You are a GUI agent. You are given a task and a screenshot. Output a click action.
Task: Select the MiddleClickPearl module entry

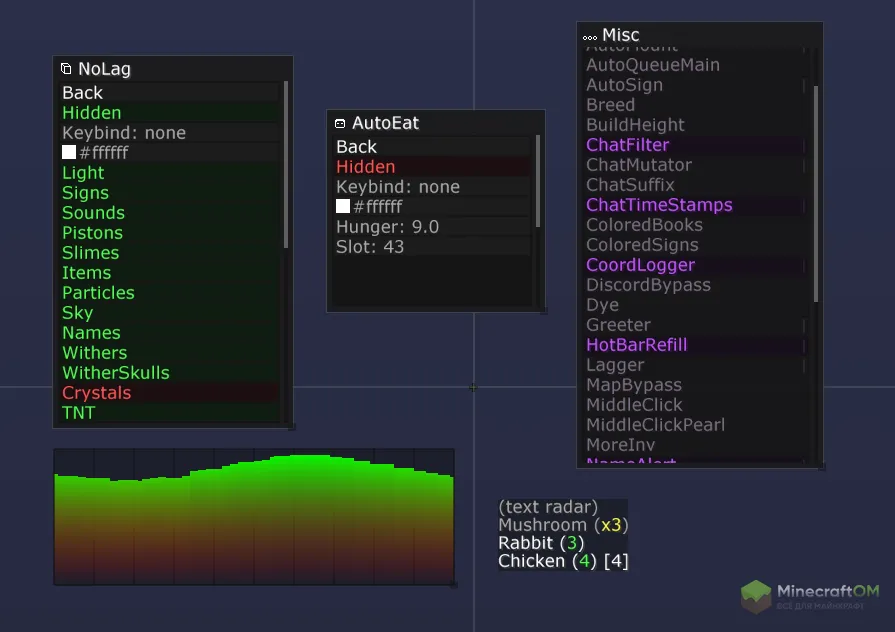(655, 425)
